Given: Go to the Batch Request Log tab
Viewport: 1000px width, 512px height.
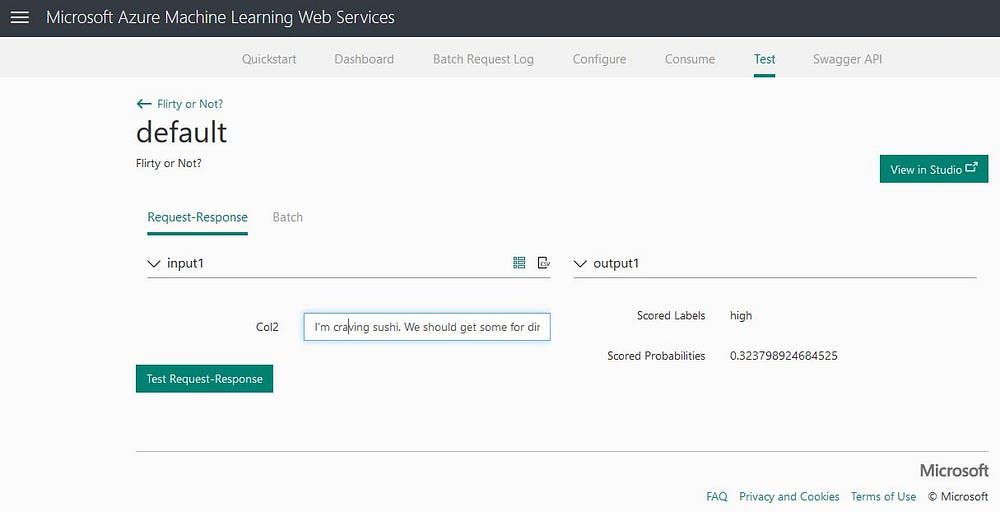Looking at the screenshot, I should click(483, 59).
